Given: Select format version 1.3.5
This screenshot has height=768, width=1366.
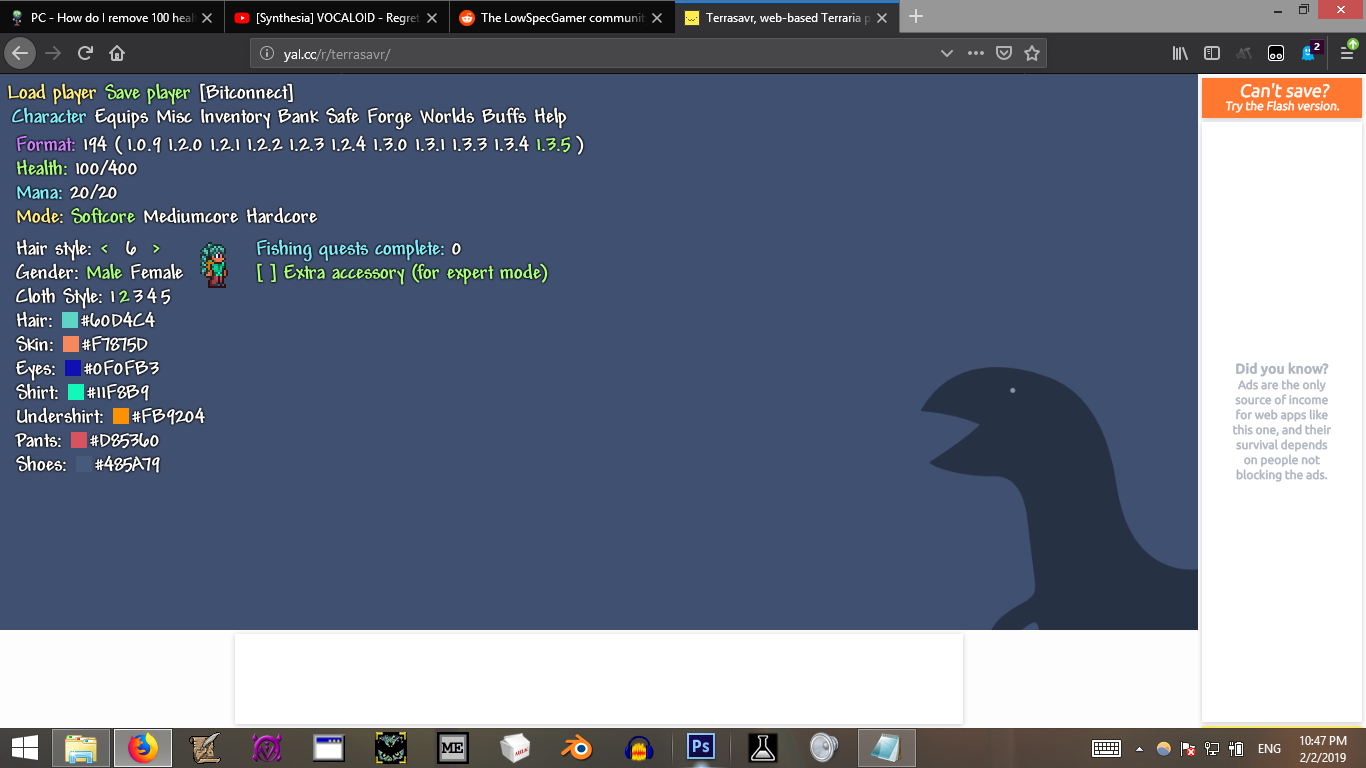Looking at the screenshot, I should click(x=553, y=144).
